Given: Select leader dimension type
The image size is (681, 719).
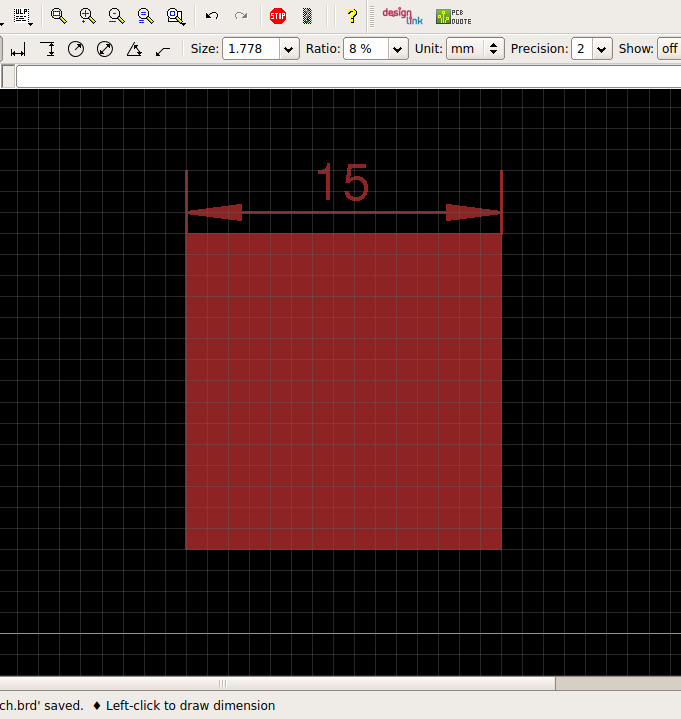Looking at the screenshot, I should pyautogui.click(x=163, y=49).
